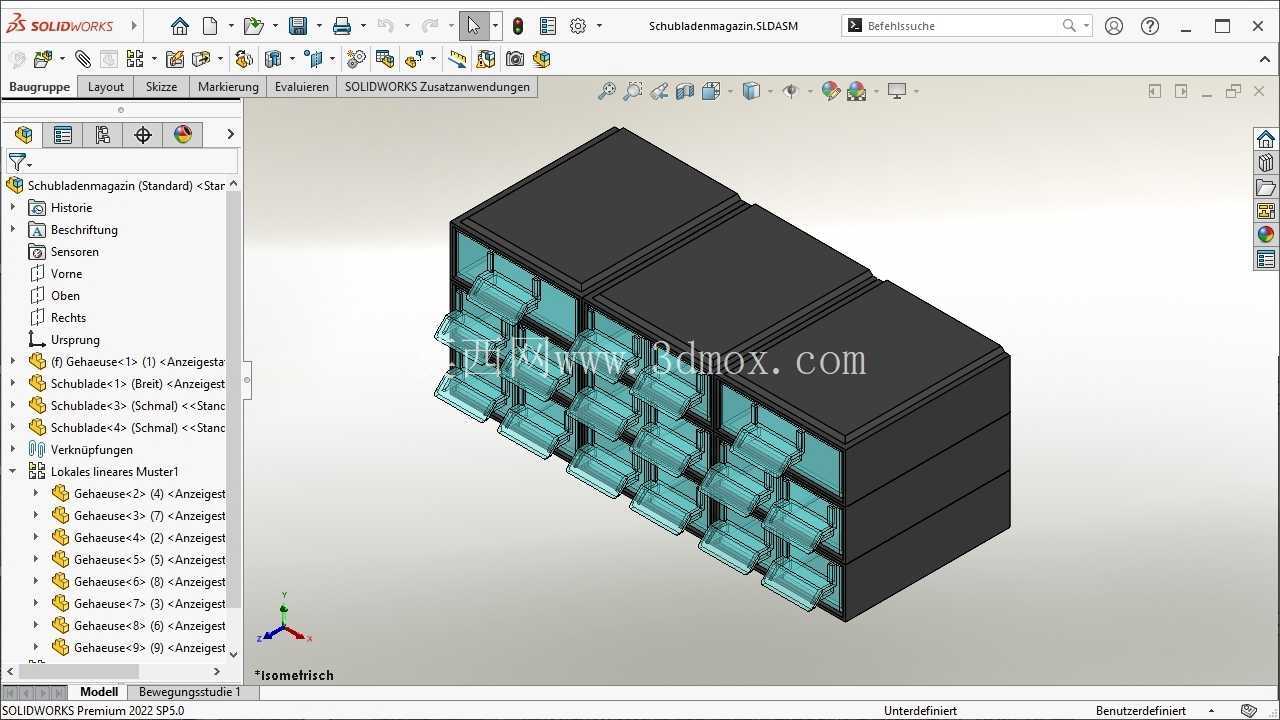Expand the SOLIDWORKS menu arrow by logo
The height and width of the screenshot is (720, 1280).
tap(133, 26)
